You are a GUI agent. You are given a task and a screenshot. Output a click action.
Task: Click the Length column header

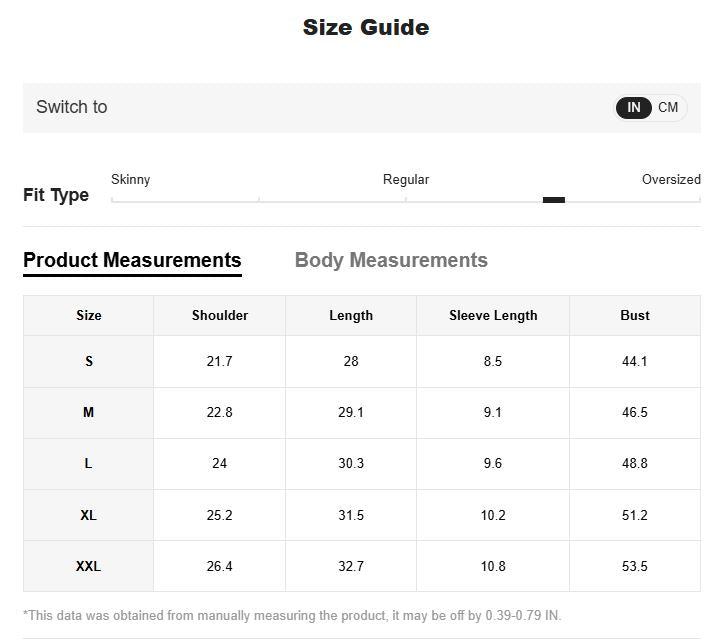click(x=351, y=315)
